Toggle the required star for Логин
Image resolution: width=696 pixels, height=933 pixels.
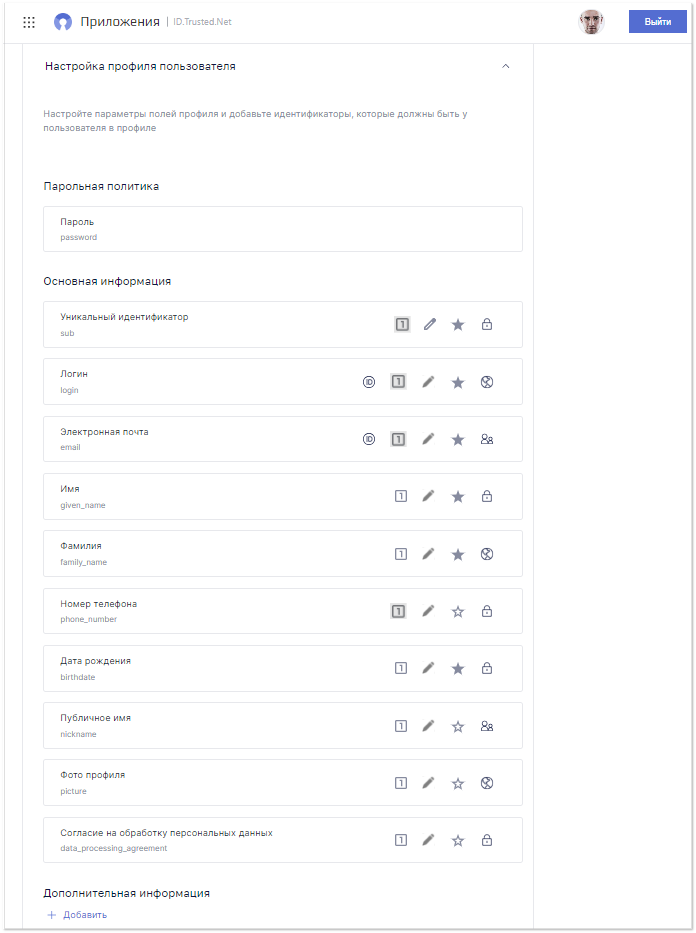point(457,382)
